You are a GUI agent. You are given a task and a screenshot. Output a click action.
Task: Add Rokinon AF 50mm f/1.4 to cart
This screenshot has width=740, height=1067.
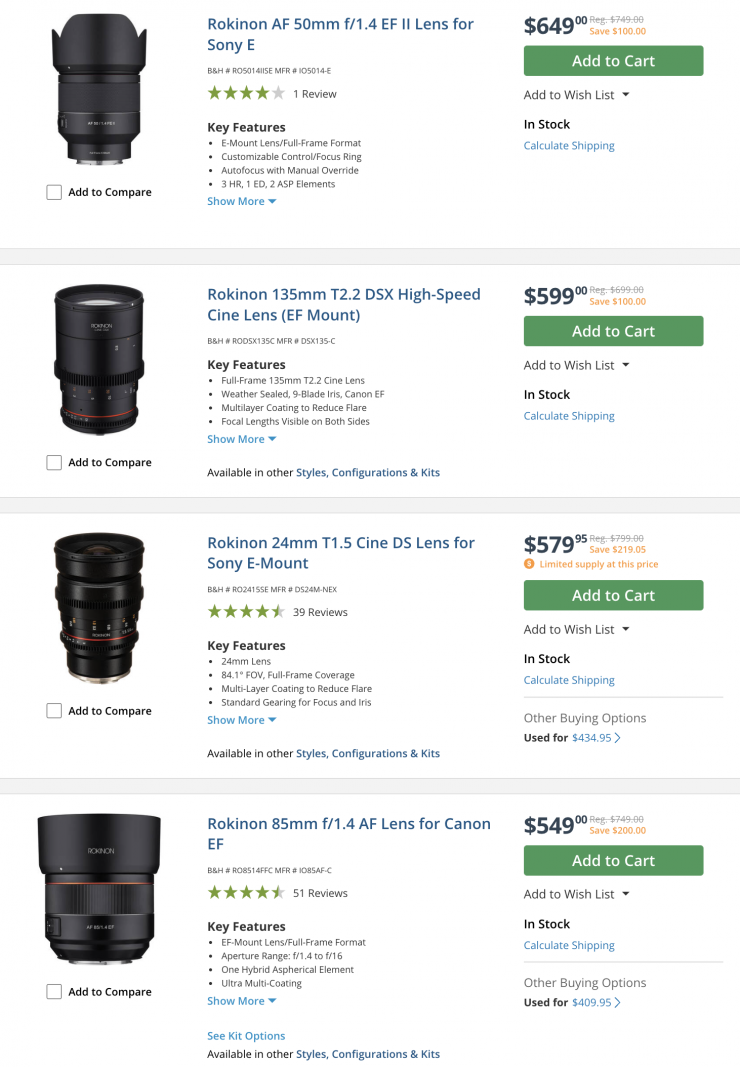[x=613, y=61]
